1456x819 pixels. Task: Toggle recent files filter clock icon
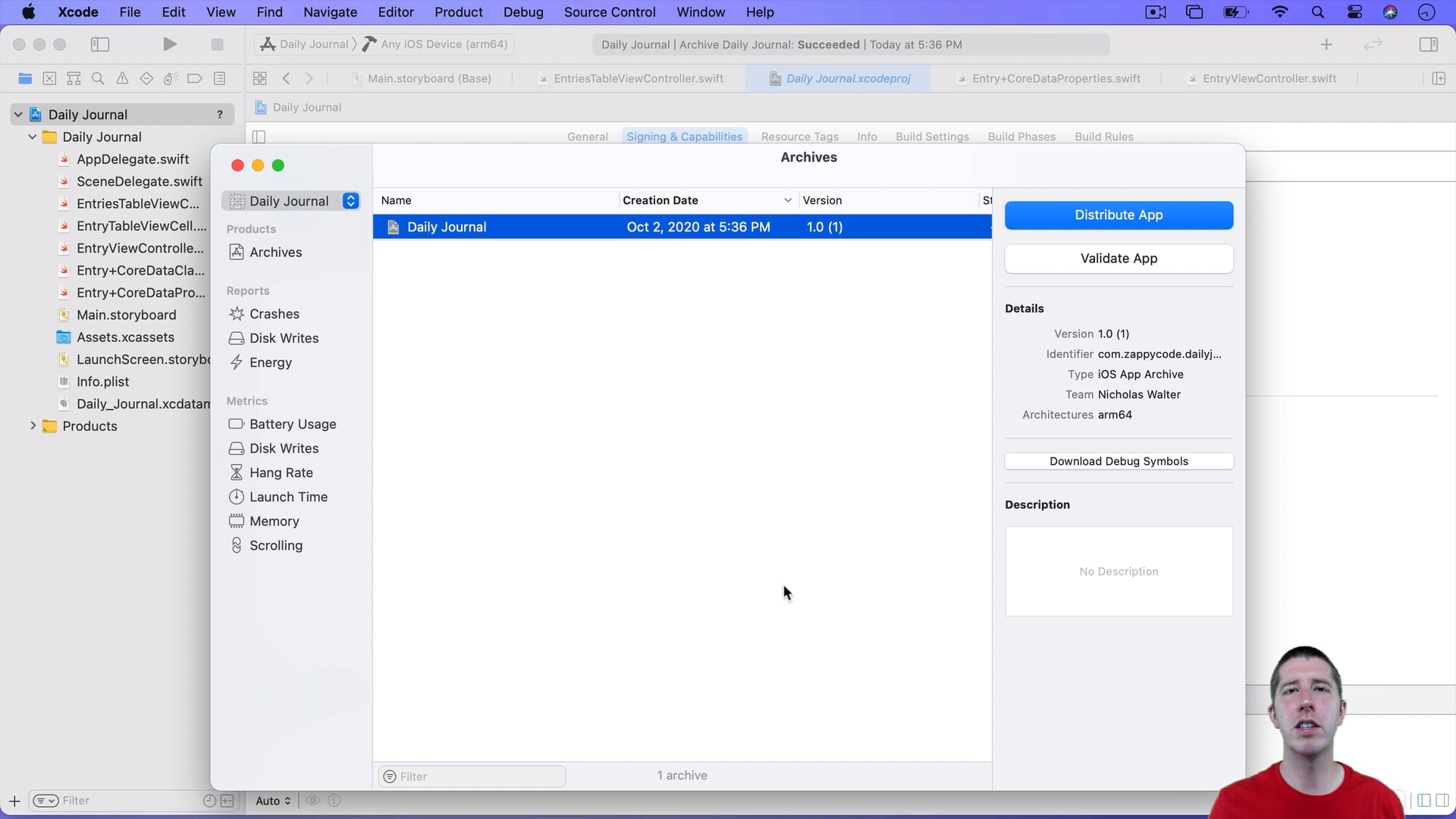click(x=210, y=801)
